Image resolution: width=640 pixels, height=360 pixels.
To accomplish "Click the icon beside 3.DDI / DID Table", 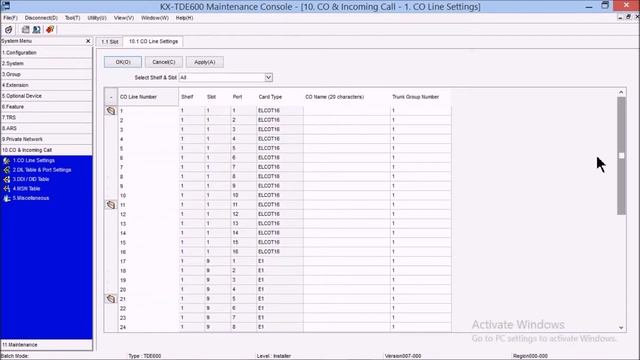I will pyautogui.click(x=7, y=179).
